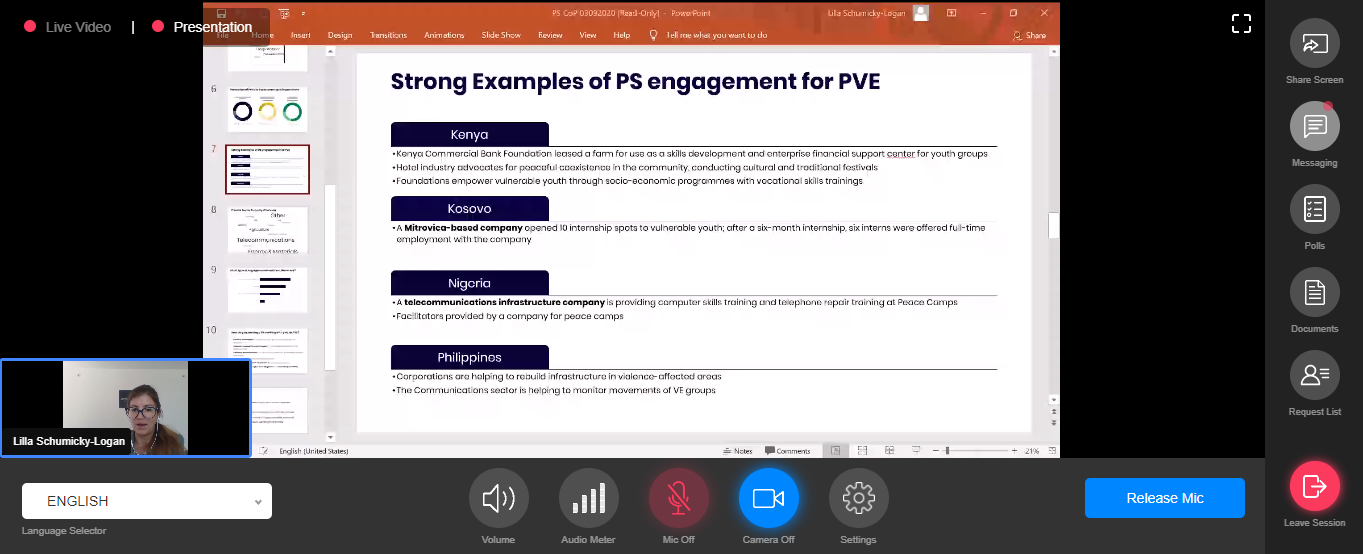1363x554 pixels.
Task: Switch PowerPoint to Slide Sorter view
Action: coord(862,451)
